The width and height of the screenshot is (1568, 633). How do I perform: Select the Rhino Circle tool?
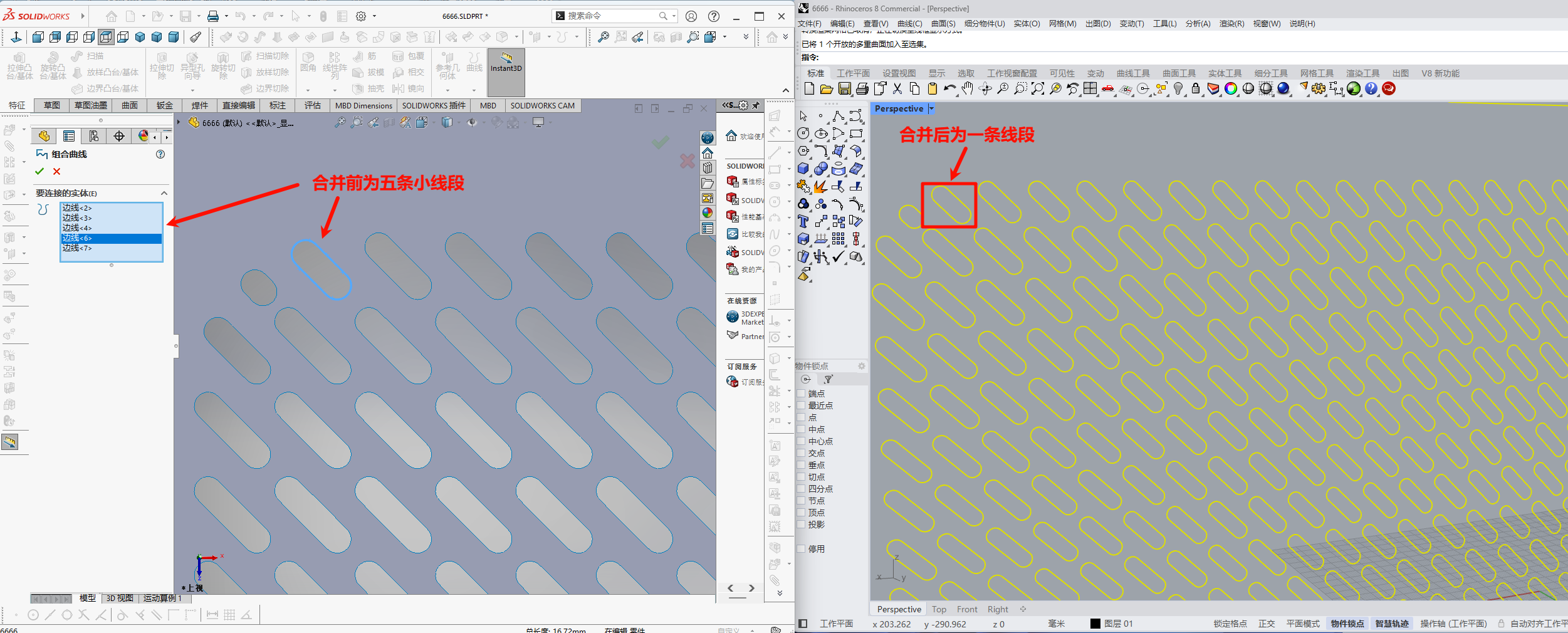coord(803,133)
